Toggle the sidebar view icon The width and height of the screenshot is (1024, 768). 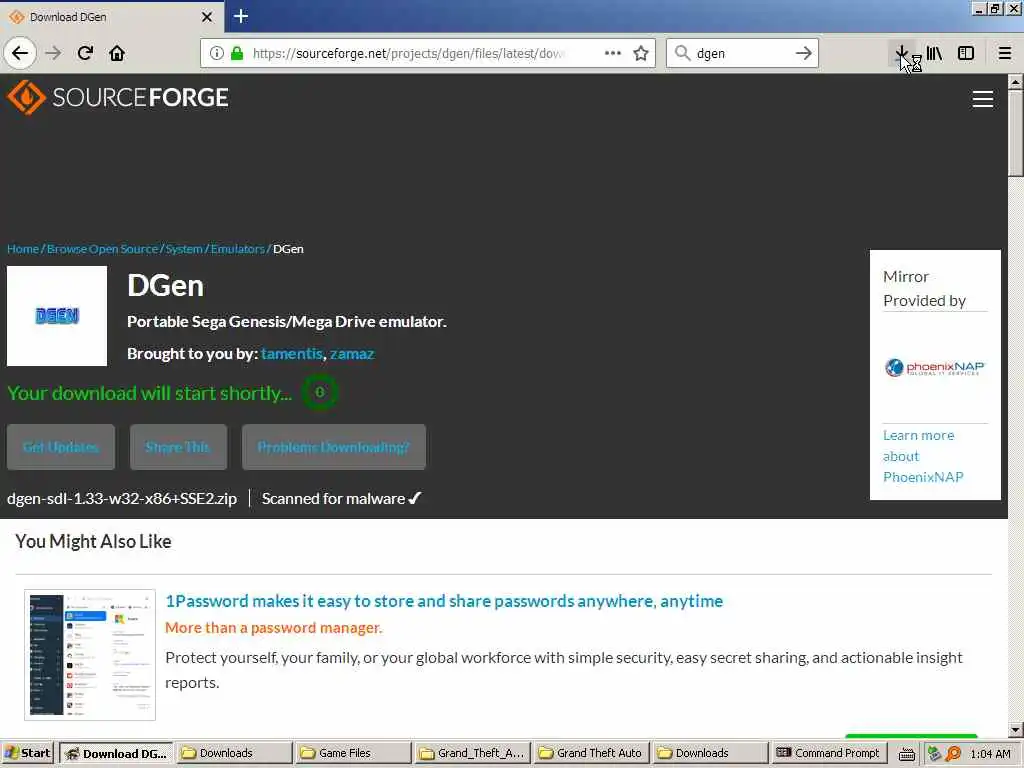pos(966,53)
